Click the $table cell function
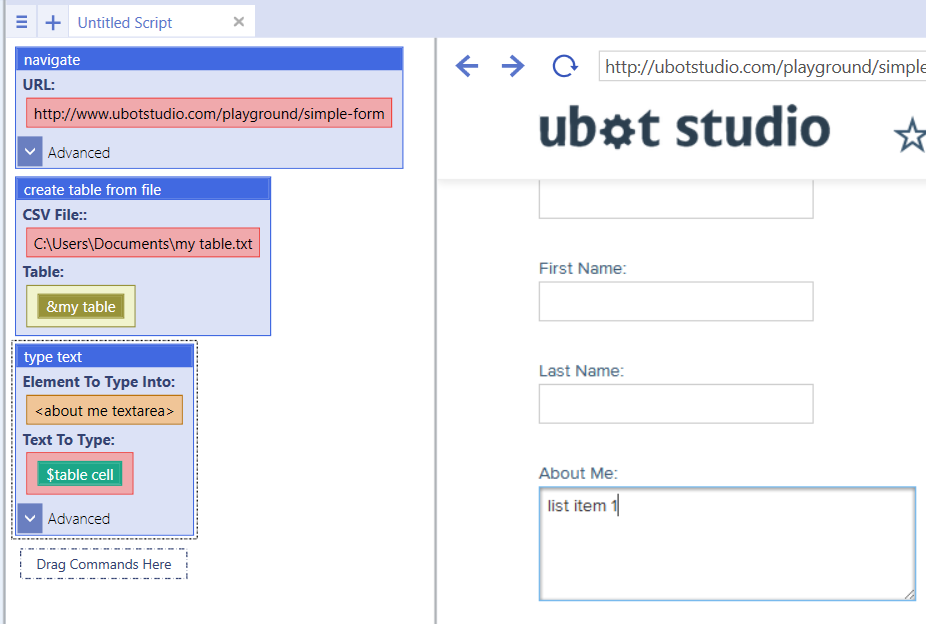This screenshot has width=926, height=624. pos(80,474)
